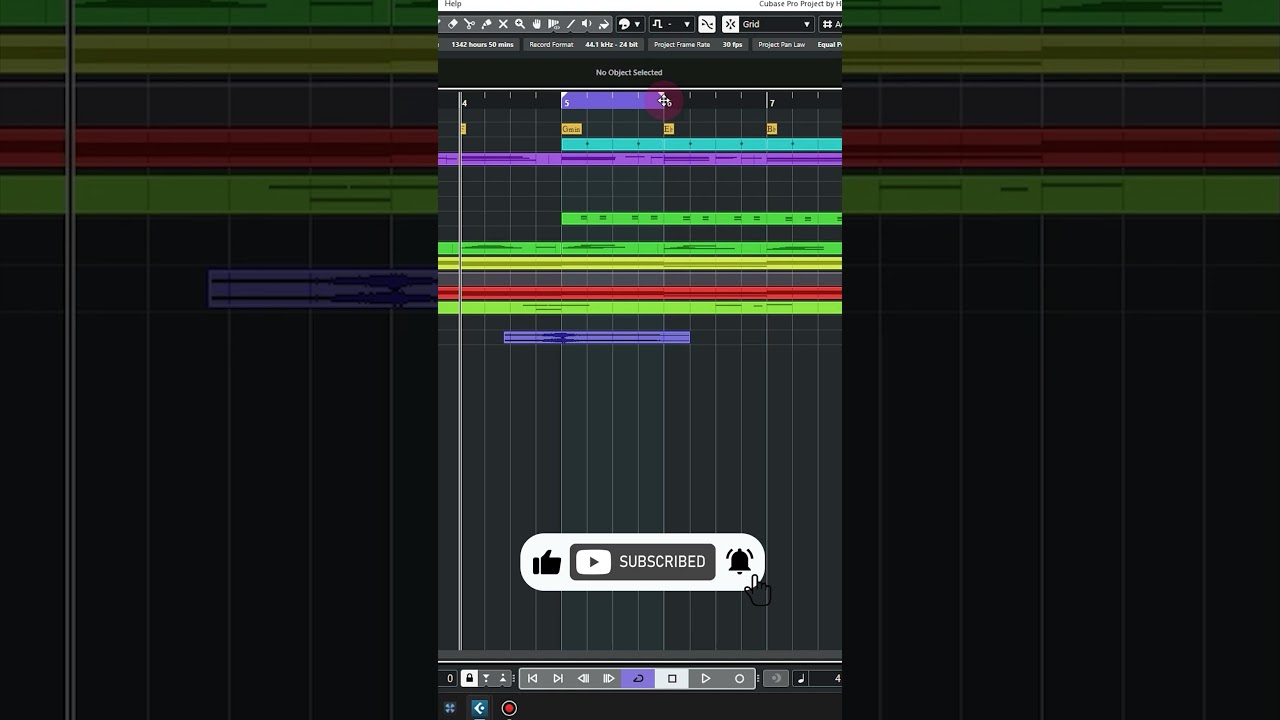The image size is (1280, 720).
Task: Click the Bb chord event
Action: click(x=771, y=129)
